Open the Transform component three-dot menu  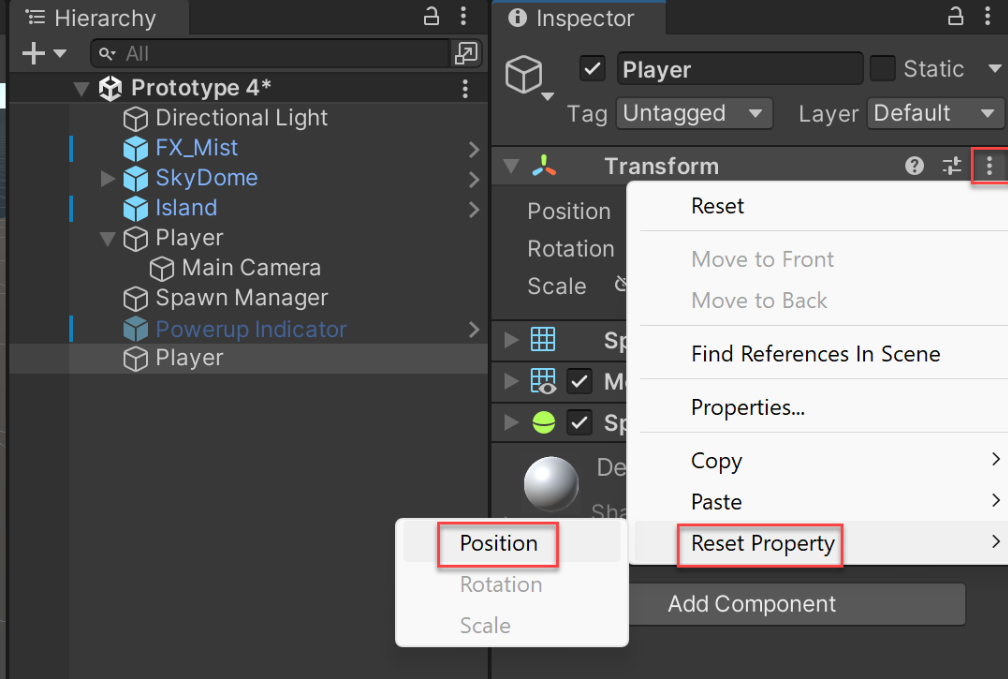coord(989,166)
